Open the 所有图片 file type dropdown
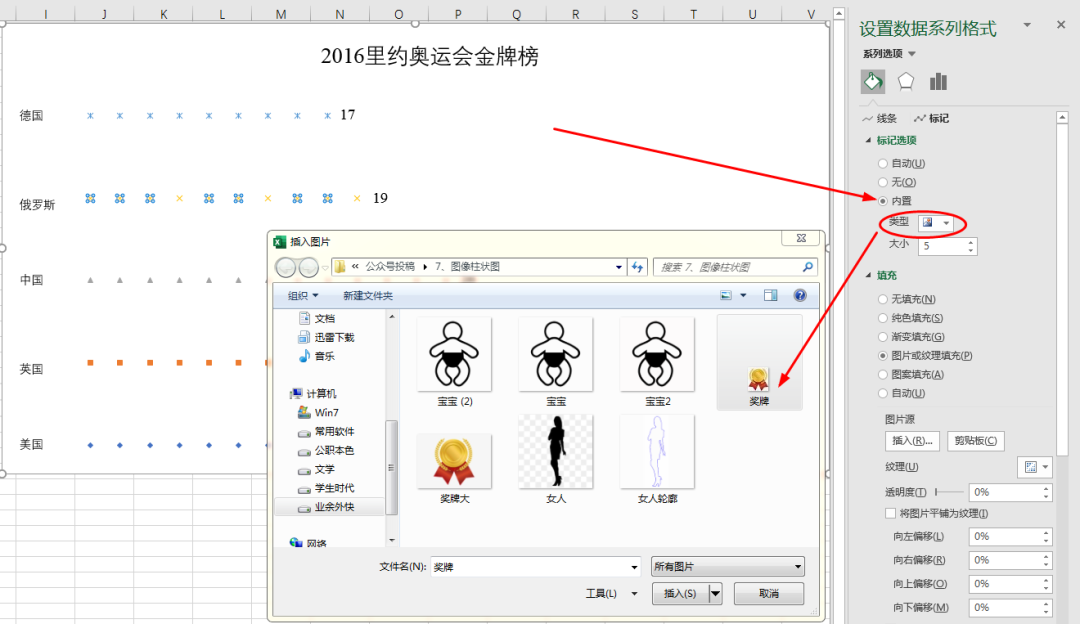The image size is (1080, 624). point(727,566)
